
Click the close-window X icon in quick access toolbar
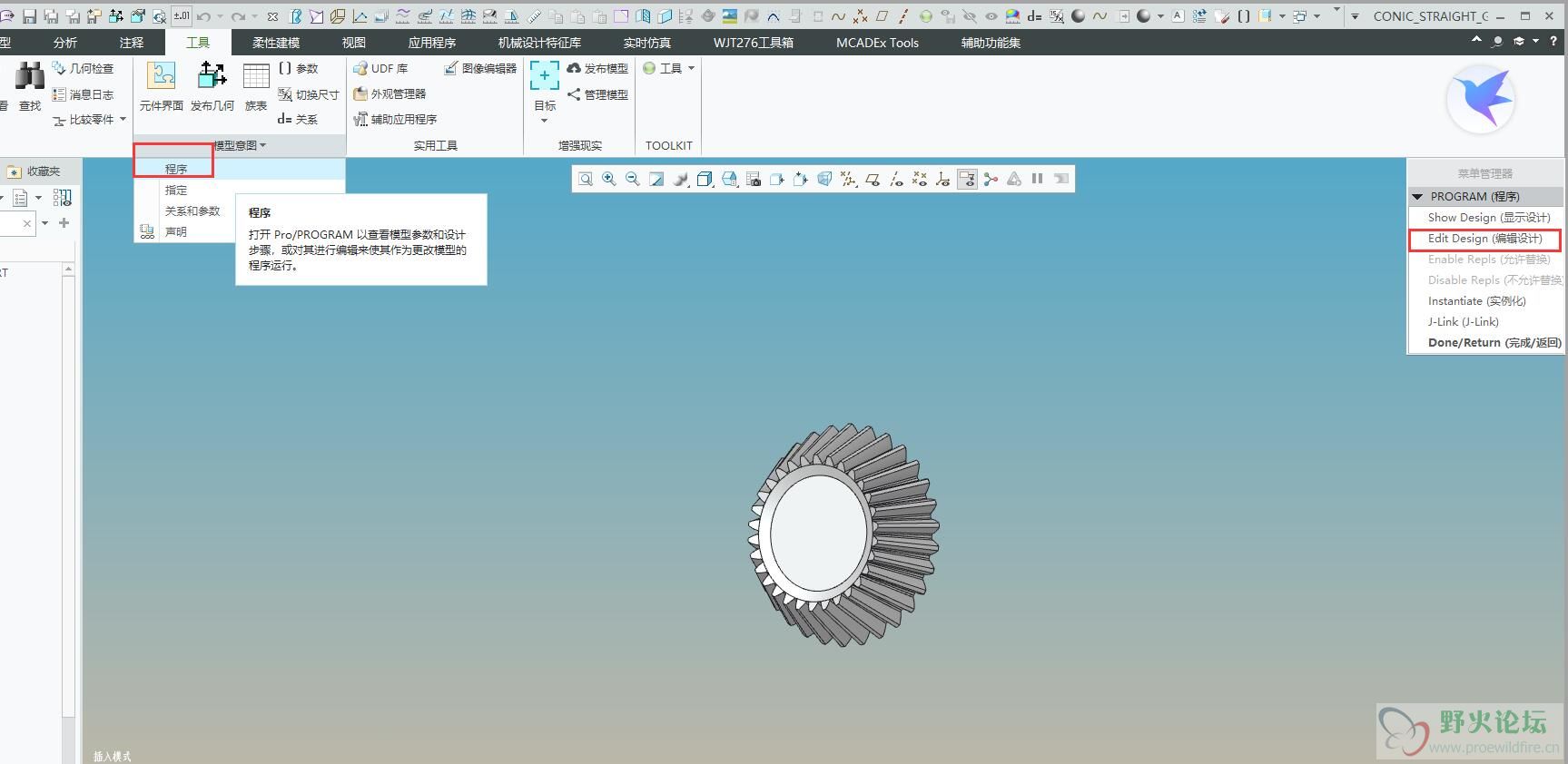click(272, 16)
